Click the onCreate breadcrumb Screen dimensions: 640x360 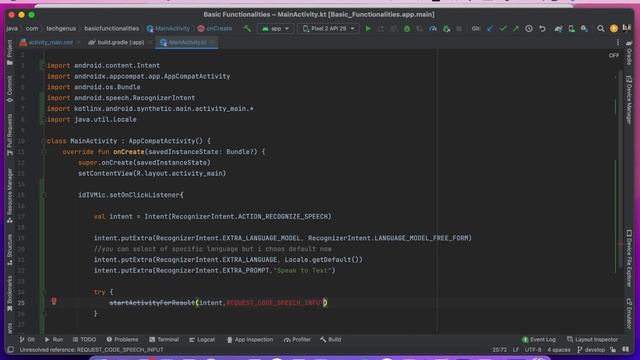point(215,29)
